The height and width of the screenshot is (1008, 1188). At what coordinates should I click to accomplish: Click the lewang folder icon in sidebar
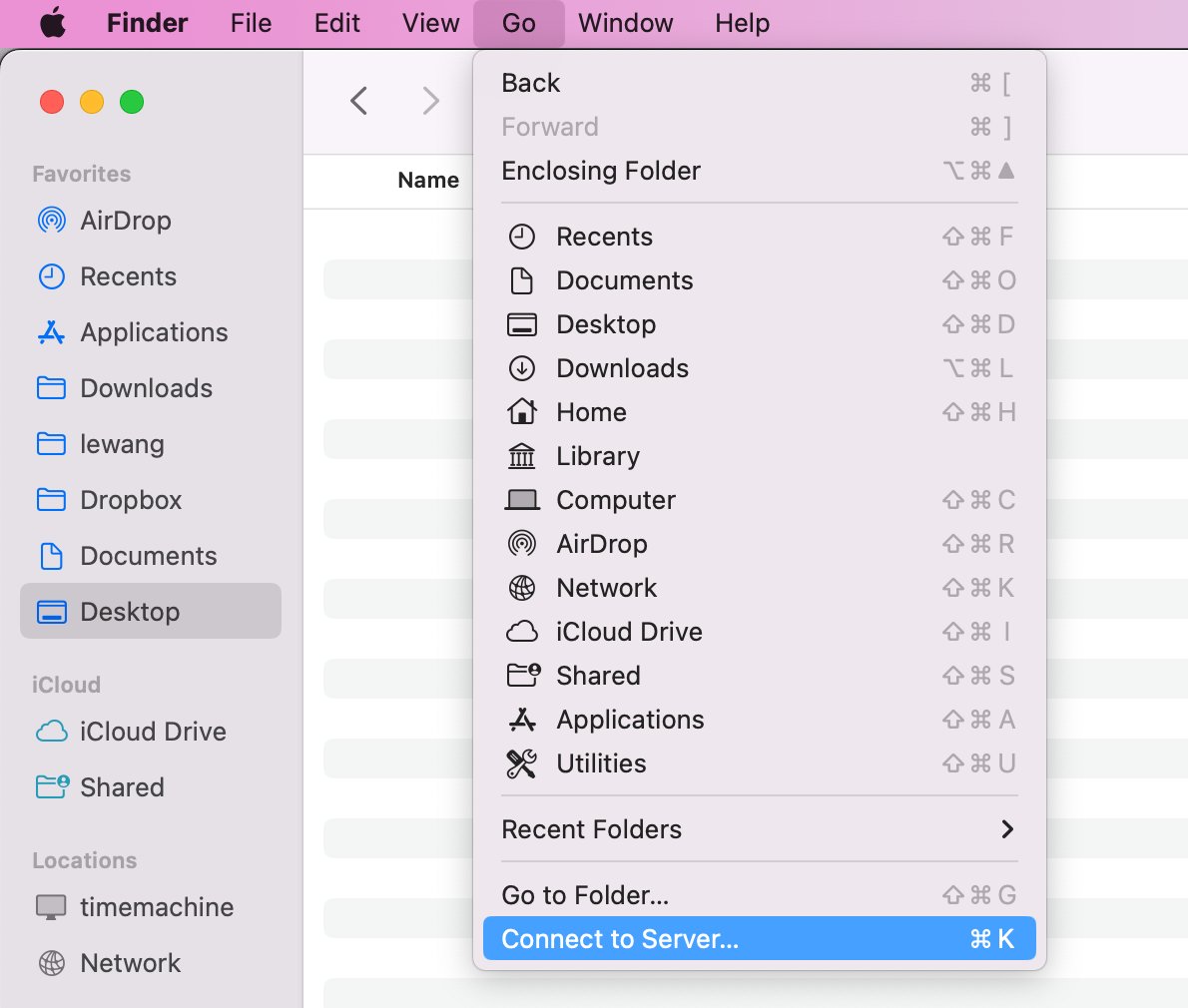(52, 444)
